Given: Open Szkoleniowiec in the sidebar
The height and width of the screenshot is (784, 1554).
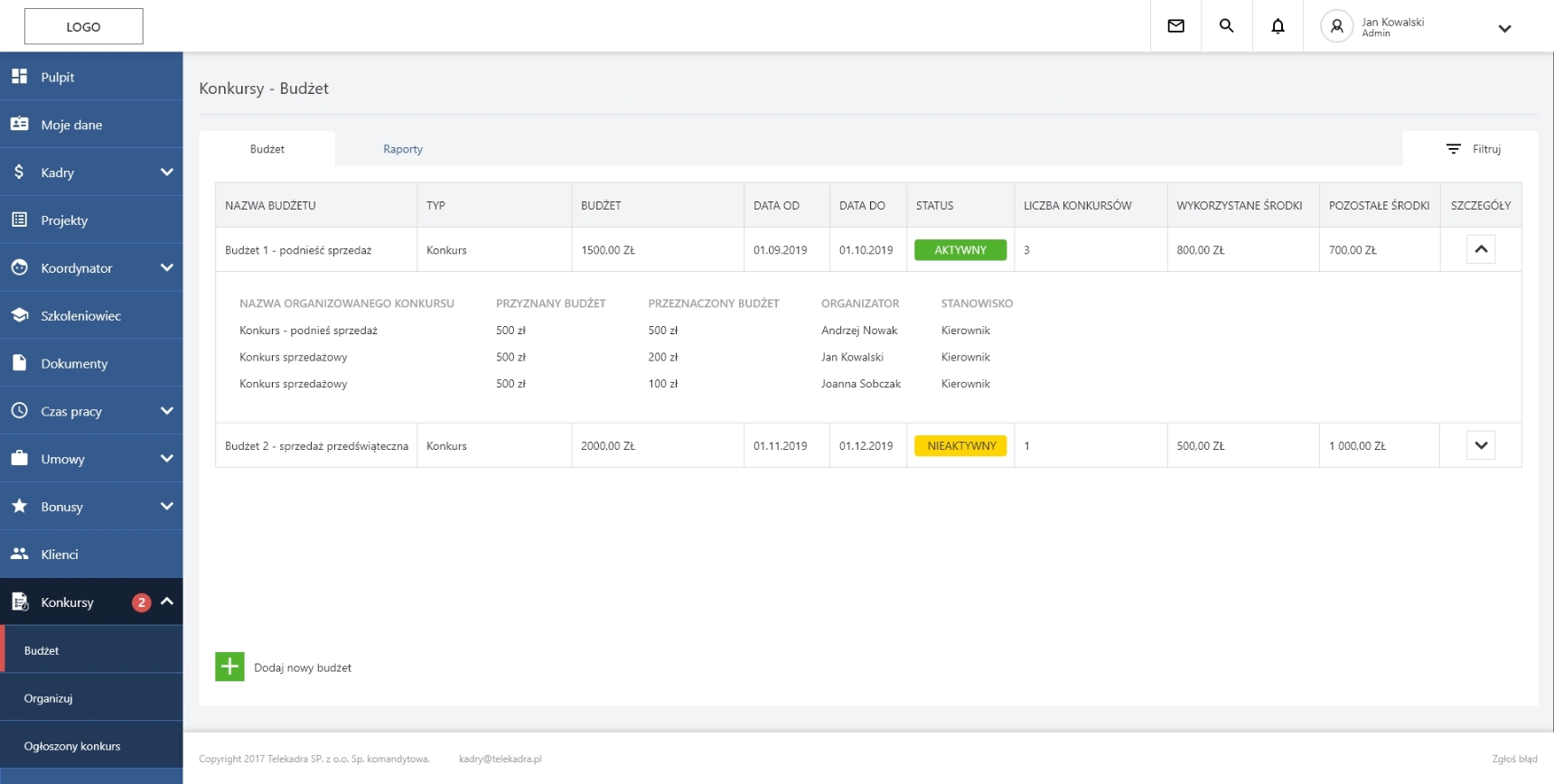Looking at the screenshot, I should (80, 315).
